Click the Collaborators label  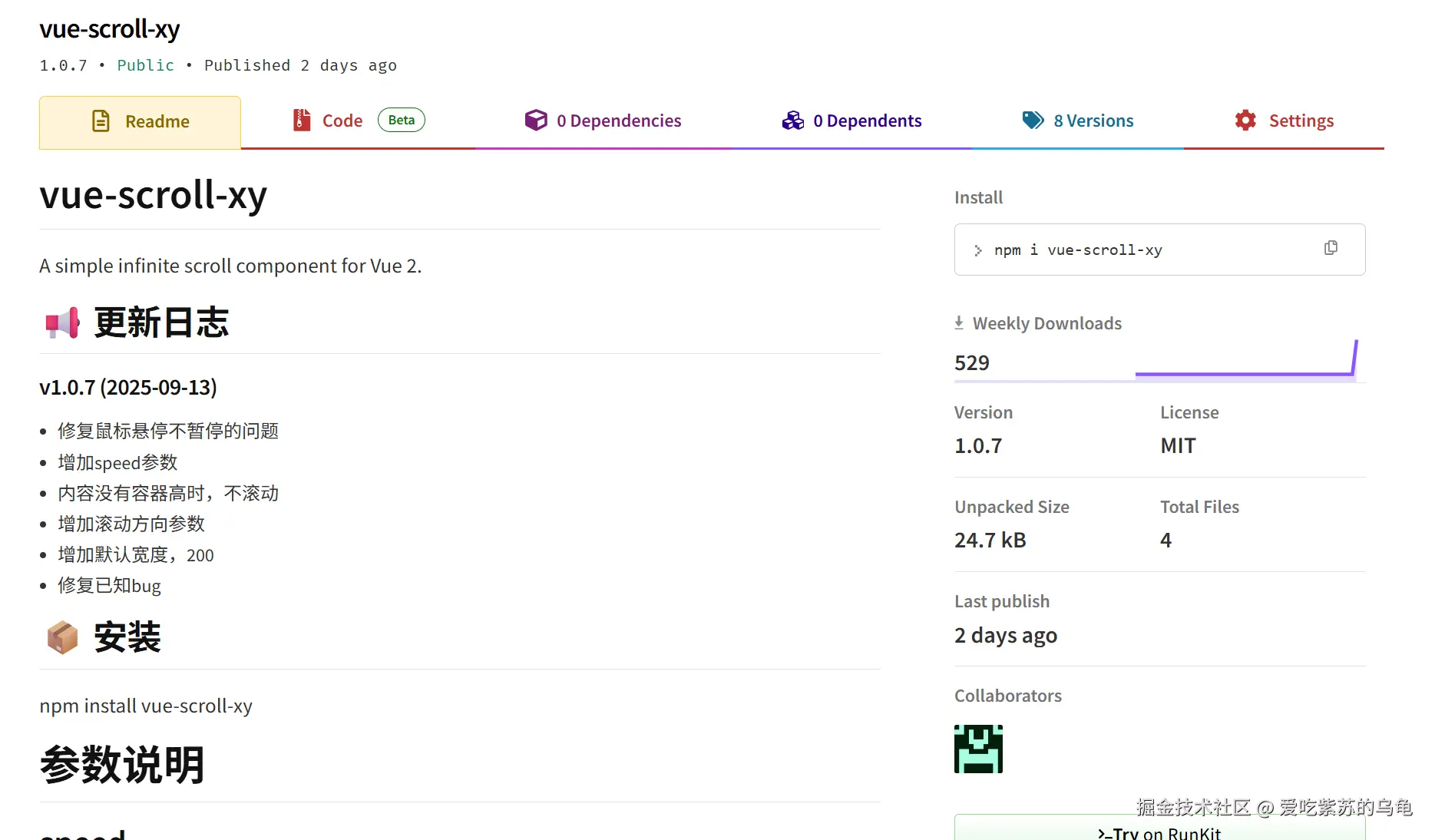[x=1008, y=696]
